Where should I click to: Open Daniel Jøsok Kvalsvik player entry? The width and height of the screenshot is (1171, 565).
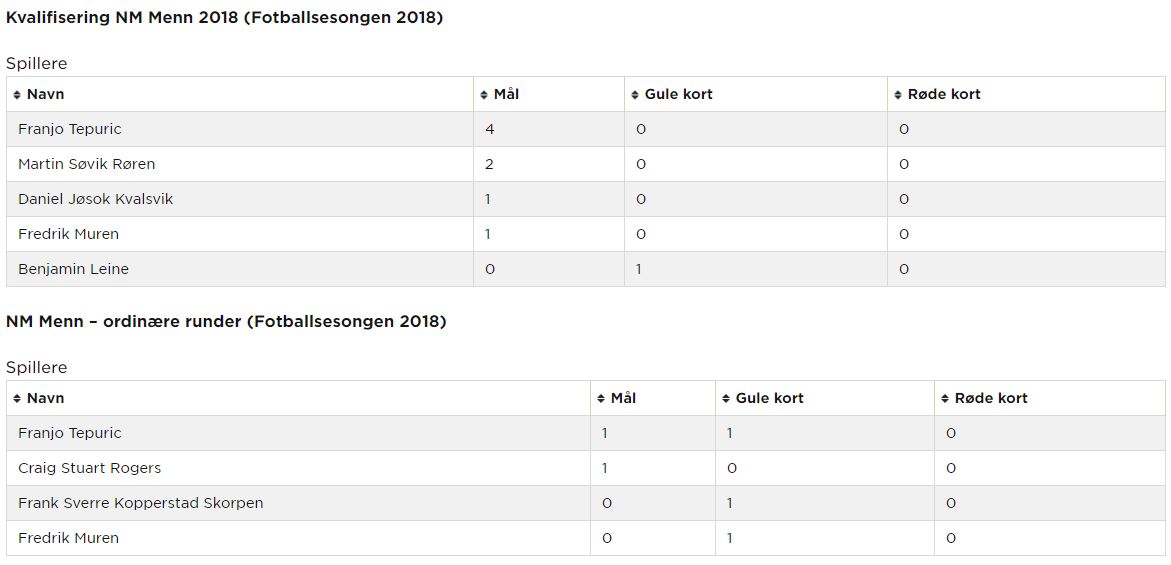(96, 199)
